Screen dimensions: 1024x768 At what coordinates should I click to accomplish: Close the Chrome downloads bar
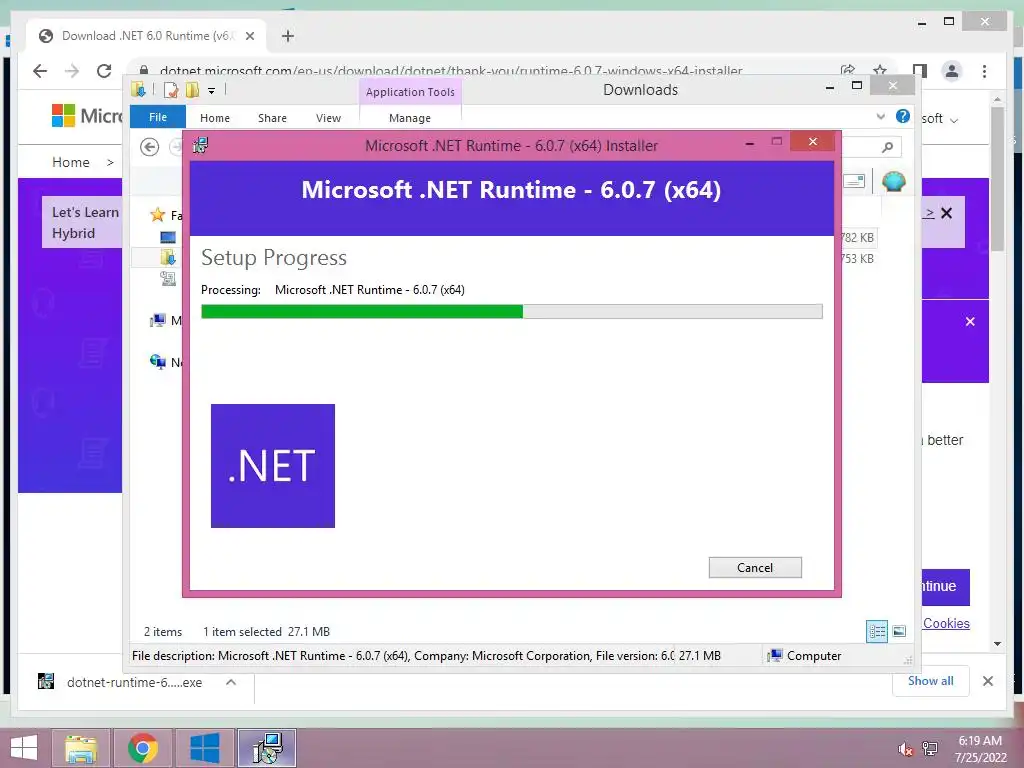tap(987, 681)
